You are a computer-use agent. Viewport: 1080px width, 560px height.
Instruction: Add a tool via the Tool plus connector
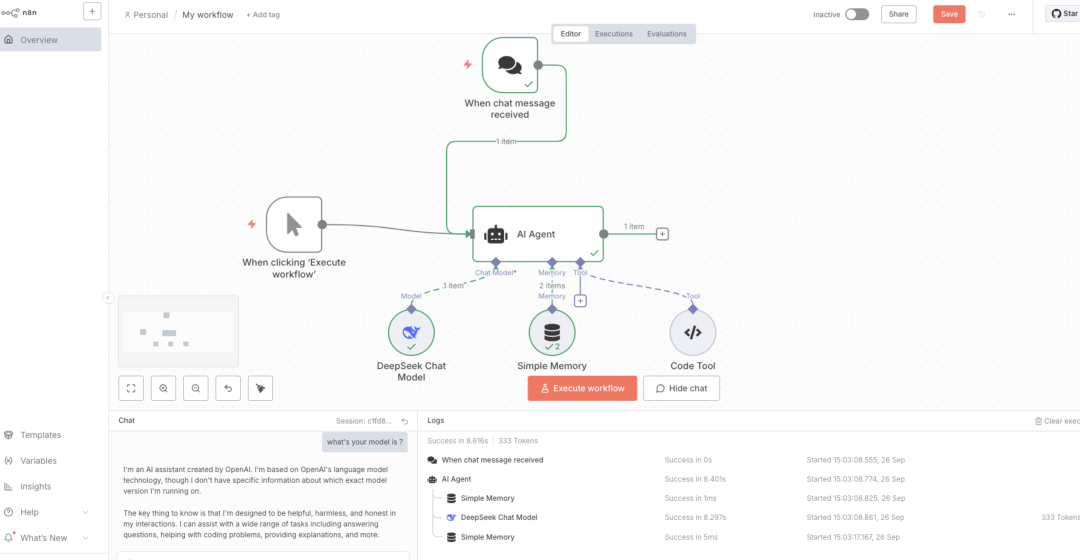point(581,301)
